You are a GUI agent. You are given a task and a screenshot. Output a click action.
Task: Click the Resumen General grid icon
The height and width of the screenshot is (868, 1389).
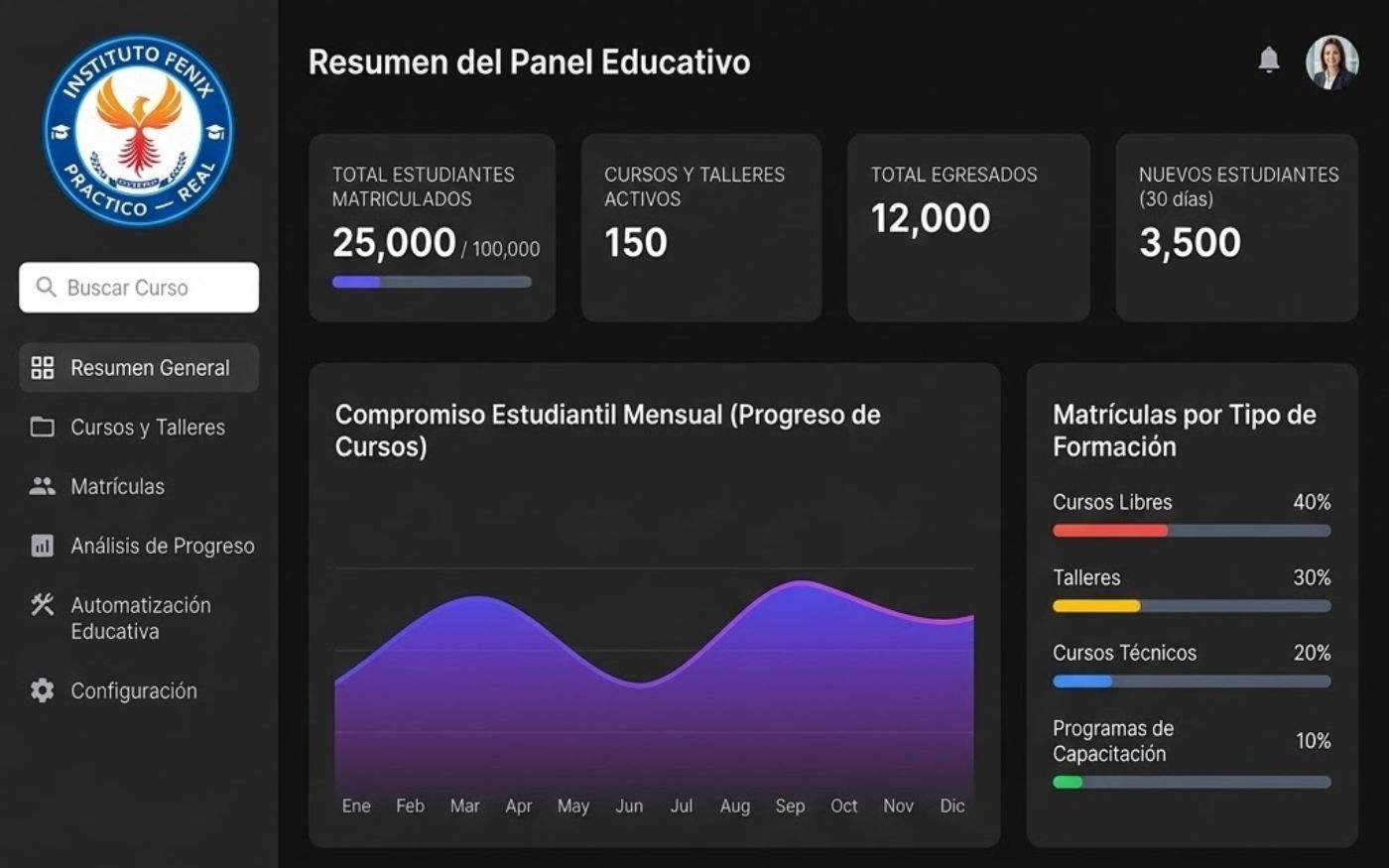pos(43,368)
